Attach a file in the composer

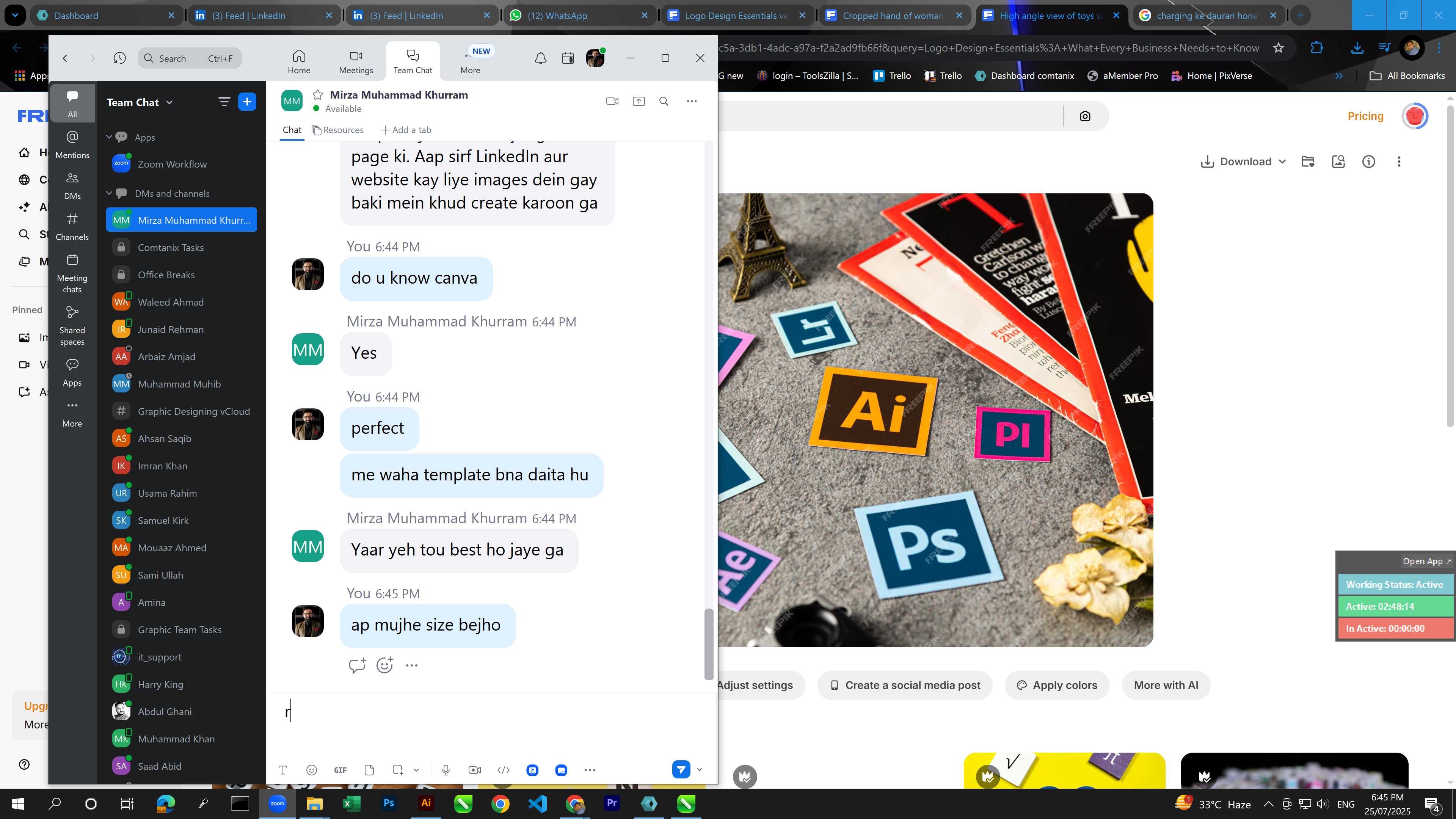(x=369, y=770)
